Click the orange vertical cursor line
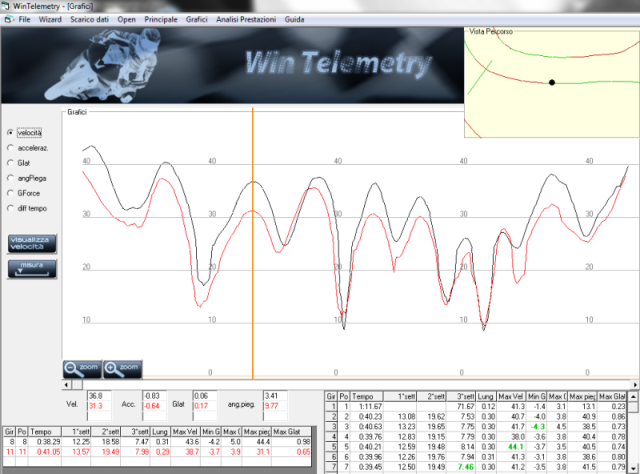 [253, 243]
